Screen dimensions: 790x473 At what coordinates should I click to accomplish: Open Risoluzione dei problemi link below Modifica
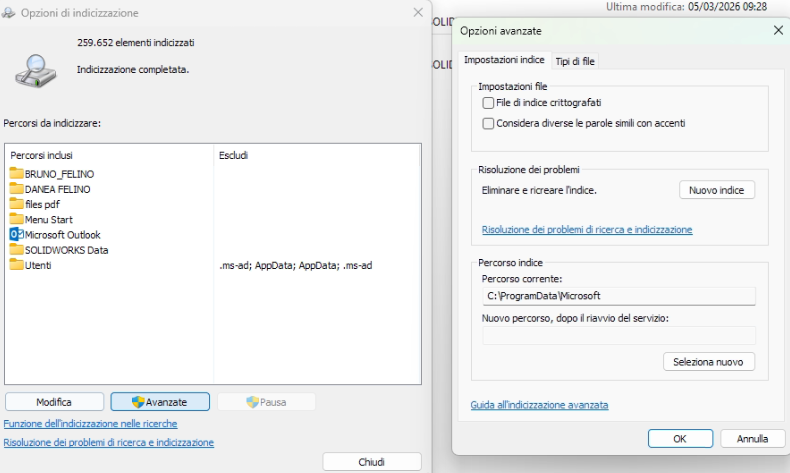click(109, 442)
